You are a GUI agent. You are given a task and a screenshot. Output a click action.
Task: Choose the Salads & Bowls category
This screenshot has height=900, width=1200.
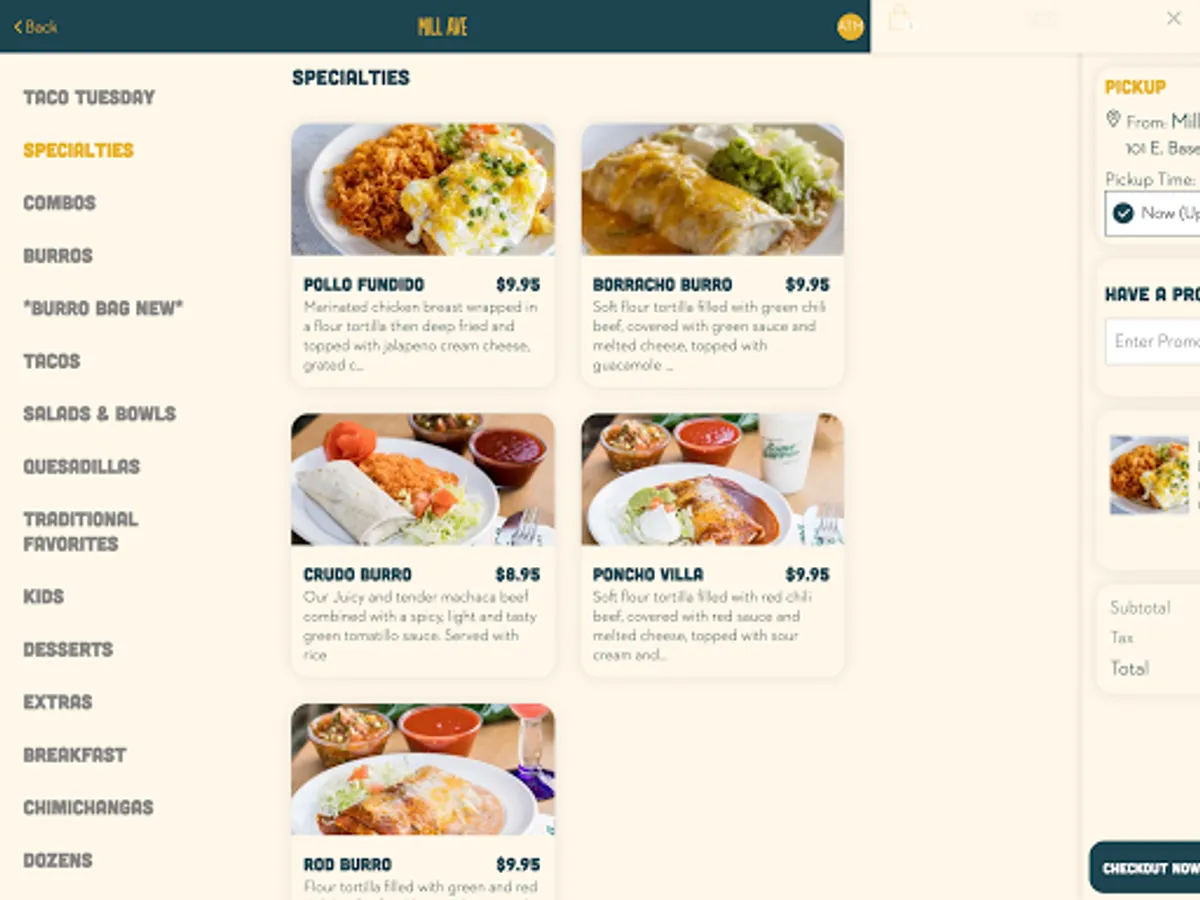tap(100, 414)
